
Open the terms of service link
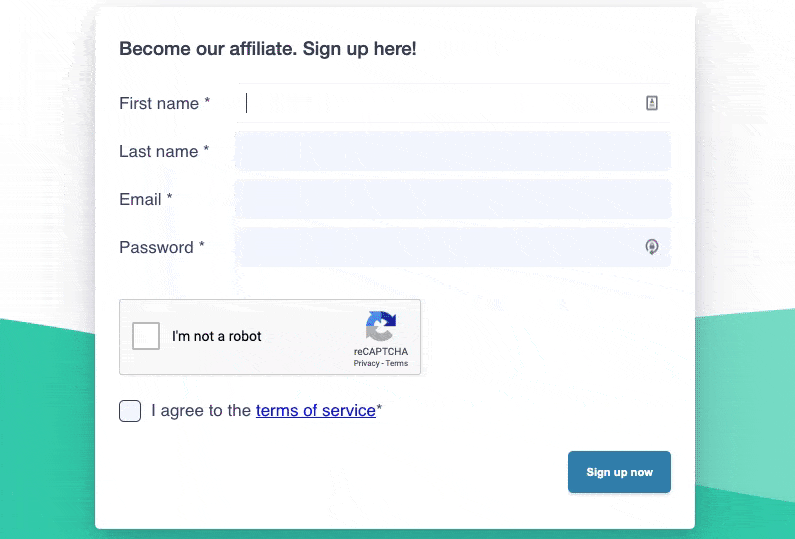click(315, 410)
